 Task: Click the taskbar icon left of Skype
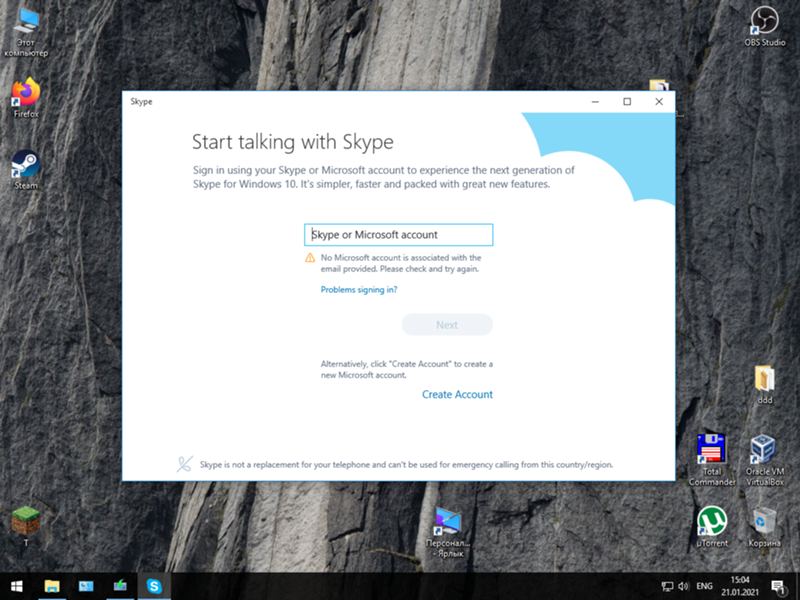(x=120, y=586)
